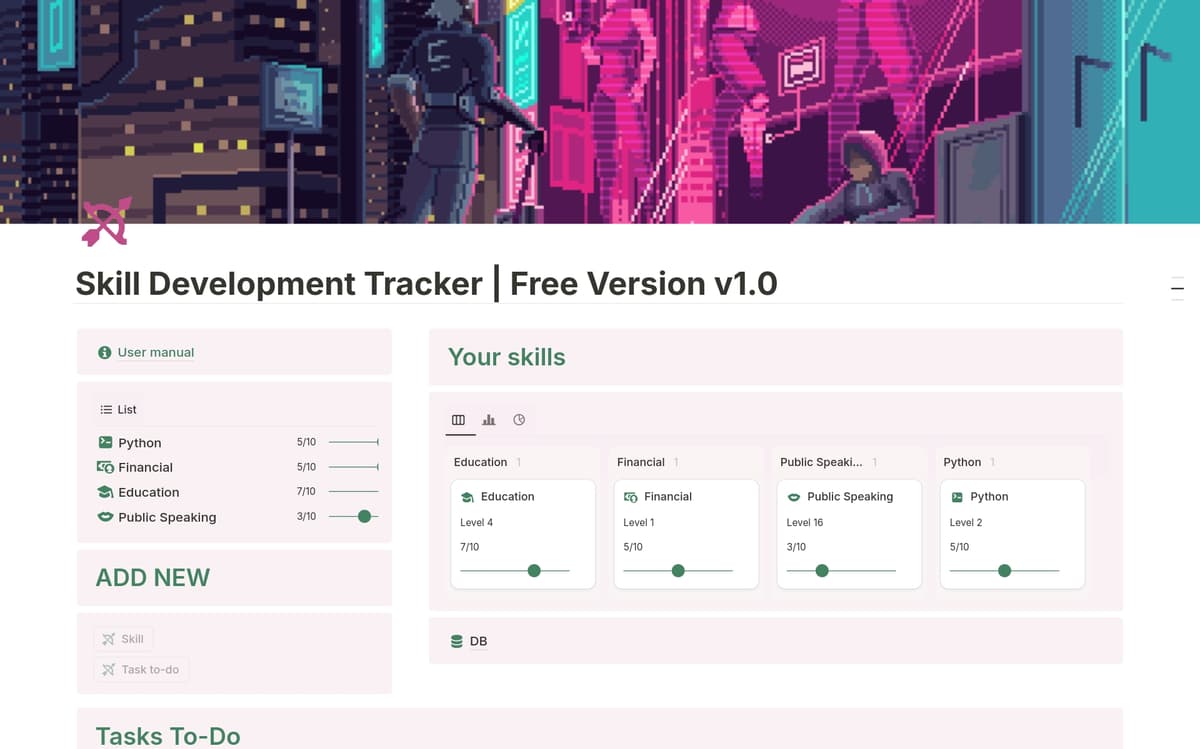This screenshot has width=1200, height=749.
Task: Switch to the bar chart view tab
Action: click(488, 420)
